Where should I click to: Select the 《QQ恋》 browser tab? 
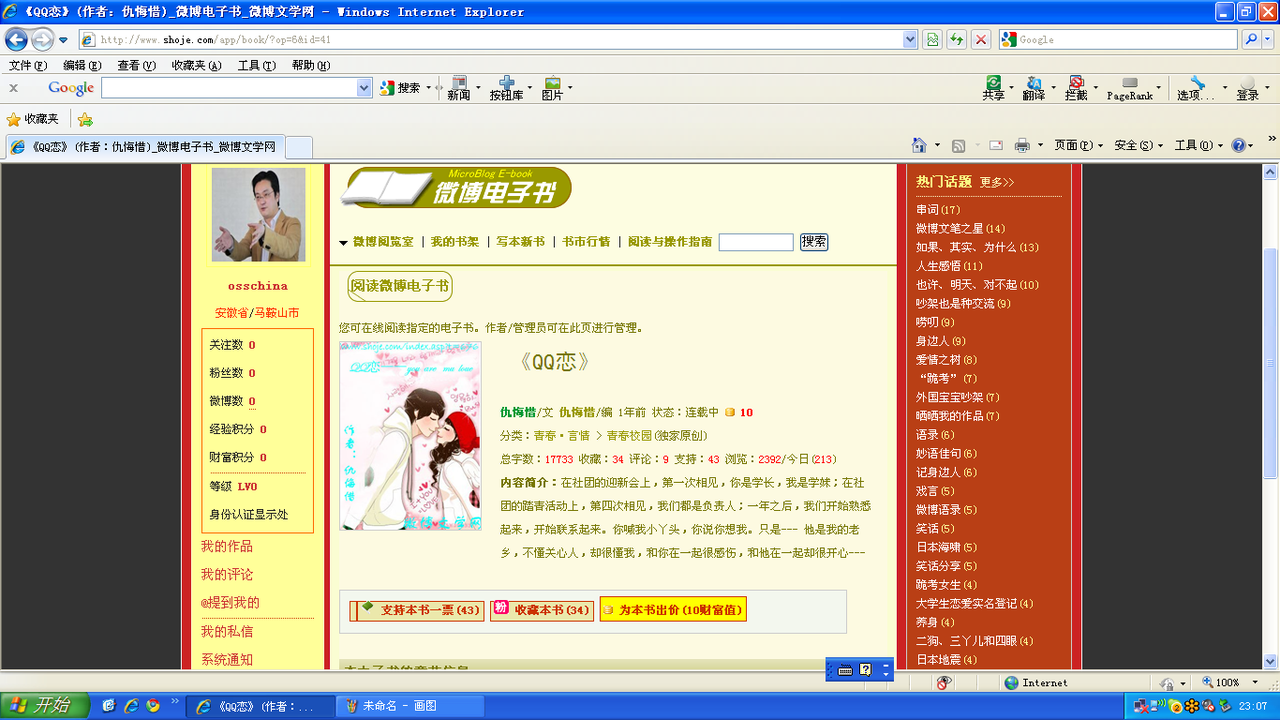point(145,146)
